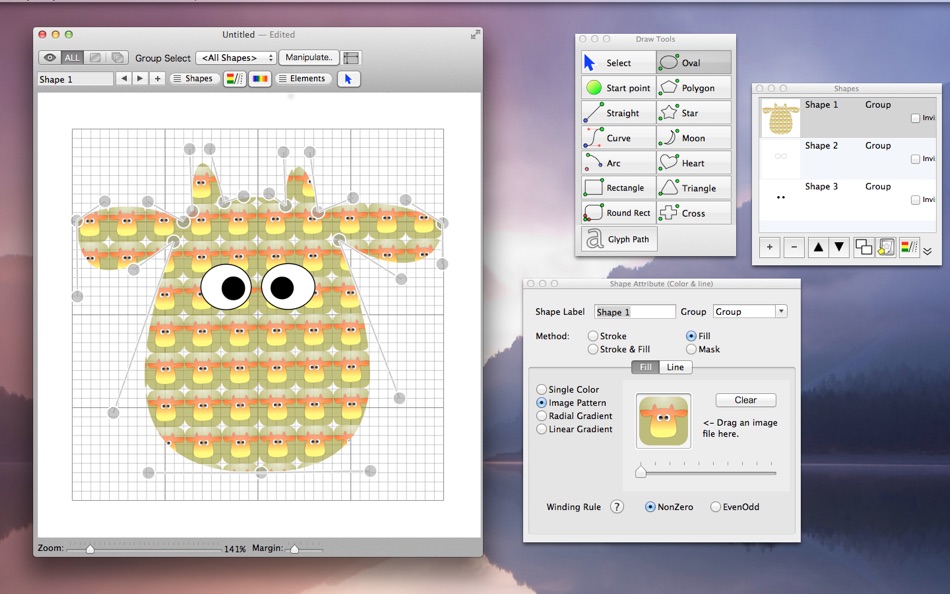Move selected shape up in Shapes list
The height and width of the screenshot is (594, 950).
pyautogui.click(x=818, y=247)
